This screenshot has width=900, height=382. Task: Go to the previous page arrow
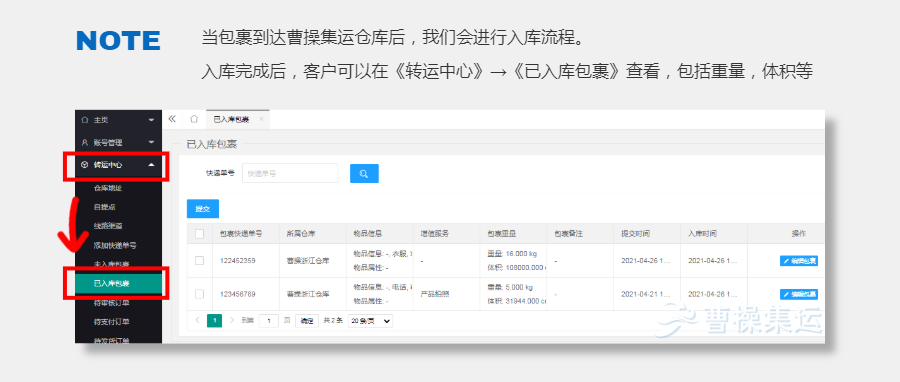tap(197, 321)
